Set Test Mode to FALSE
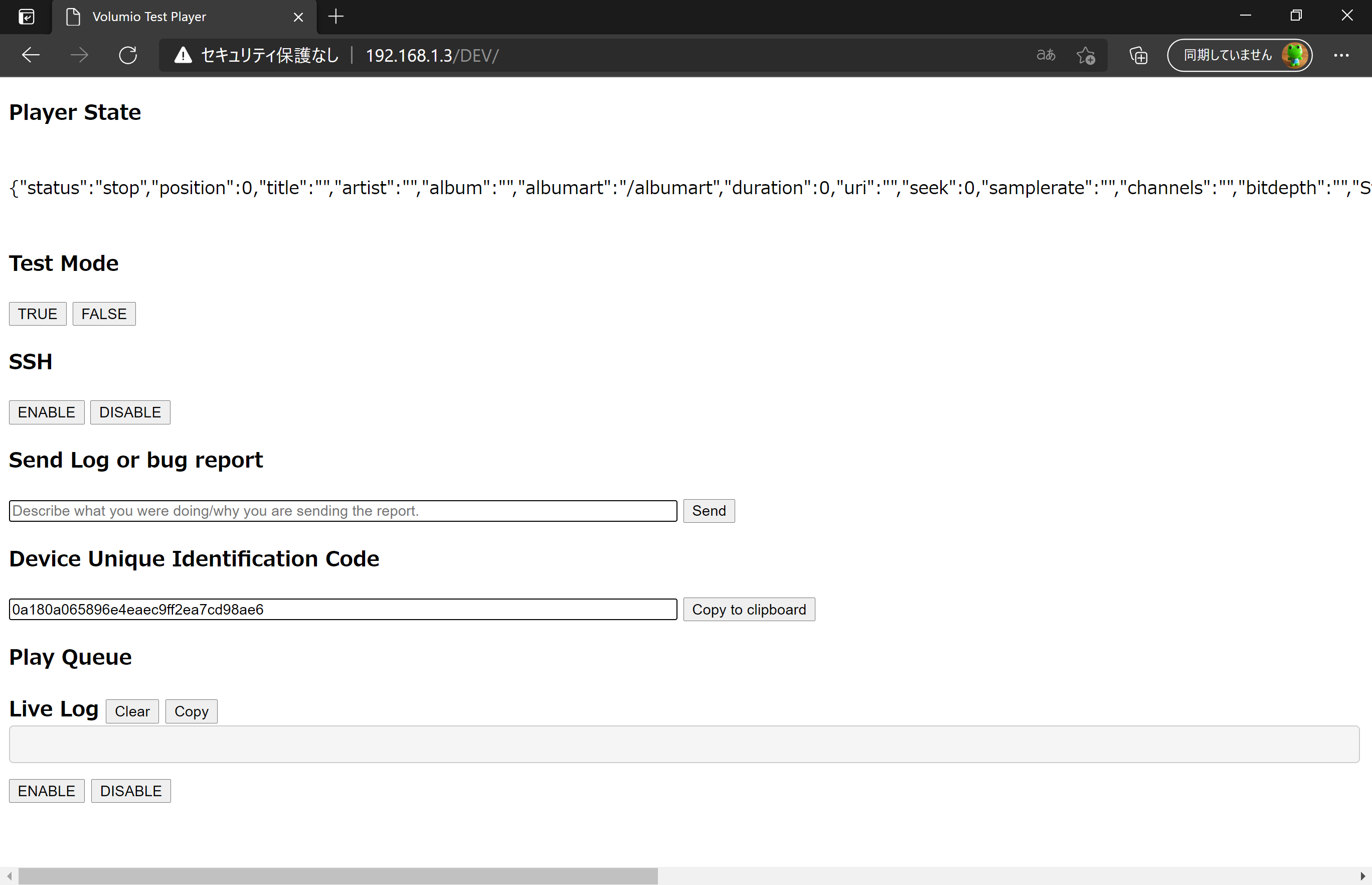This screenshot has height=885, width=1372. pos(104,314)
